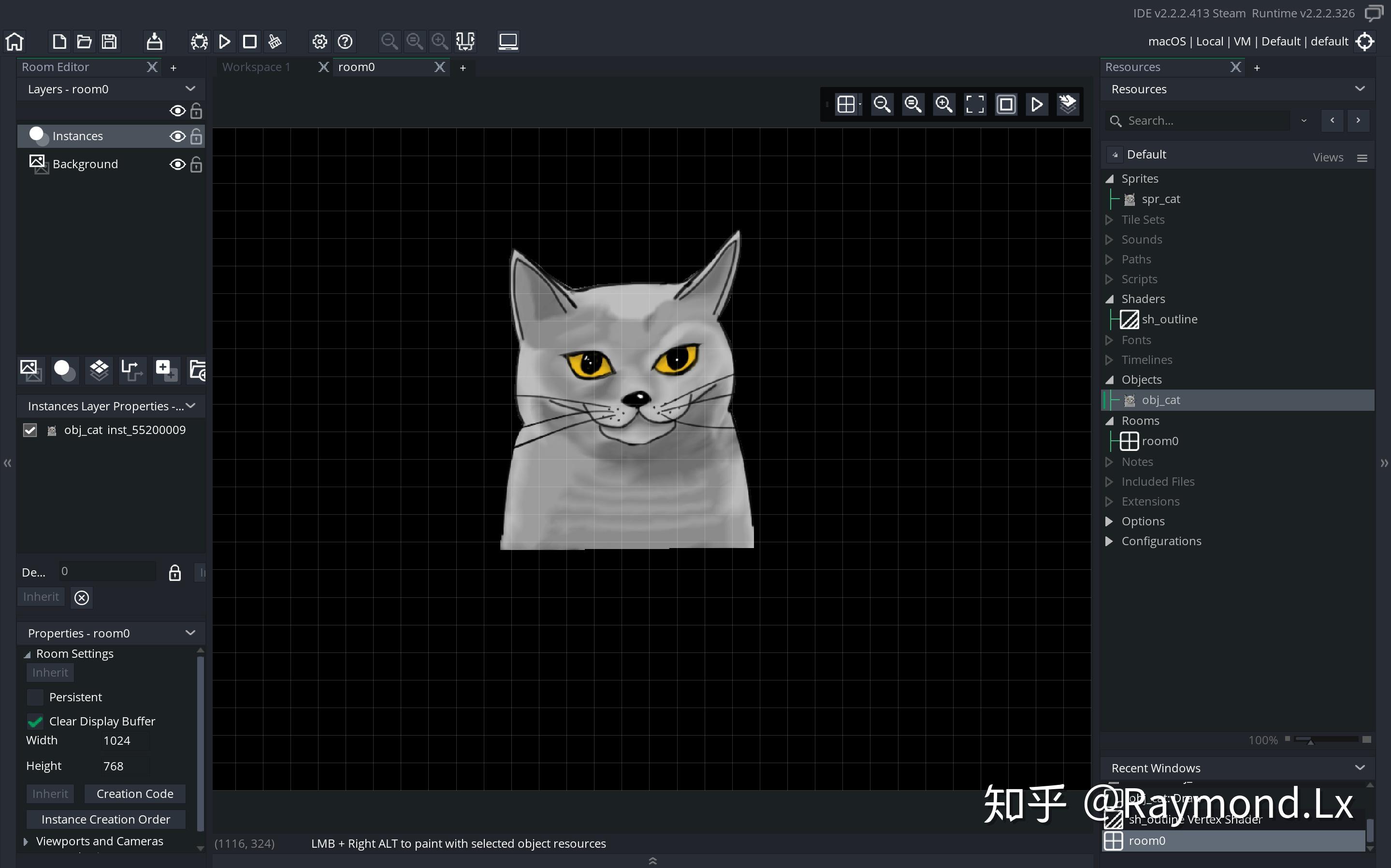Start debugging with the bug icon

199,41
